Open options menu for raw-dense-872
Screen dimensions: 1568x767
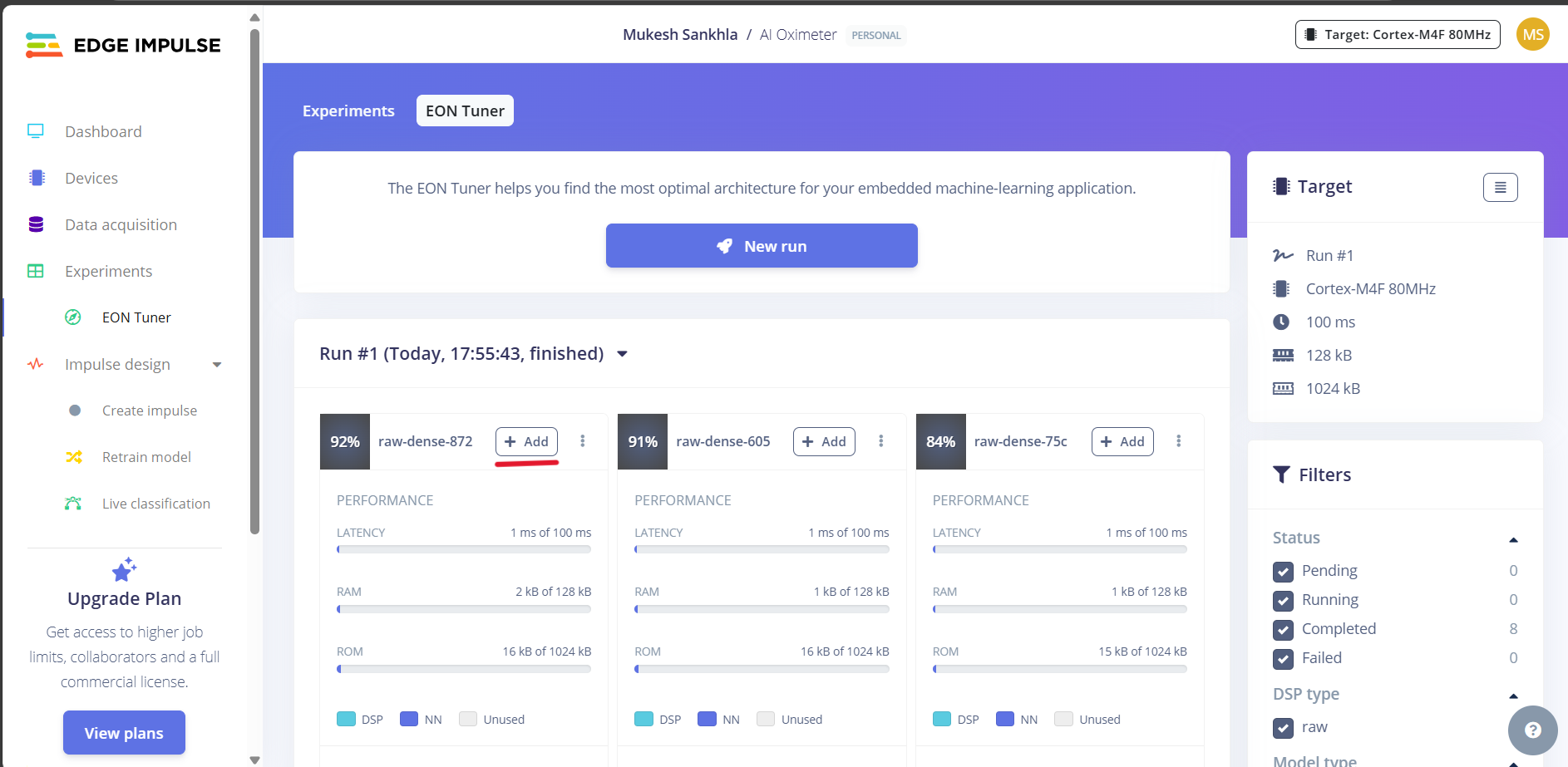pos(583,441)
